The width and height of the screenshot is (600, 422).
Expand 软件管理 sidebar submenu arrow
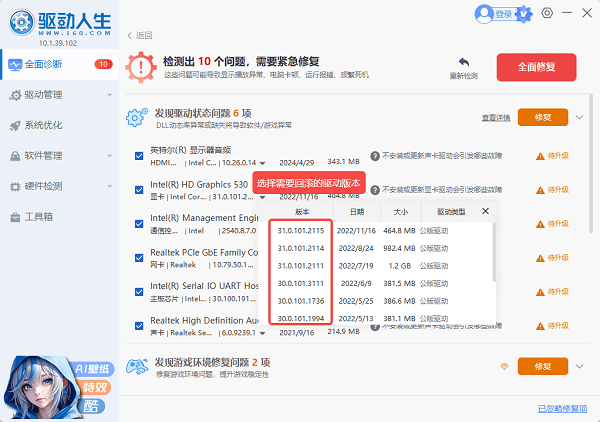click(110, 156)
